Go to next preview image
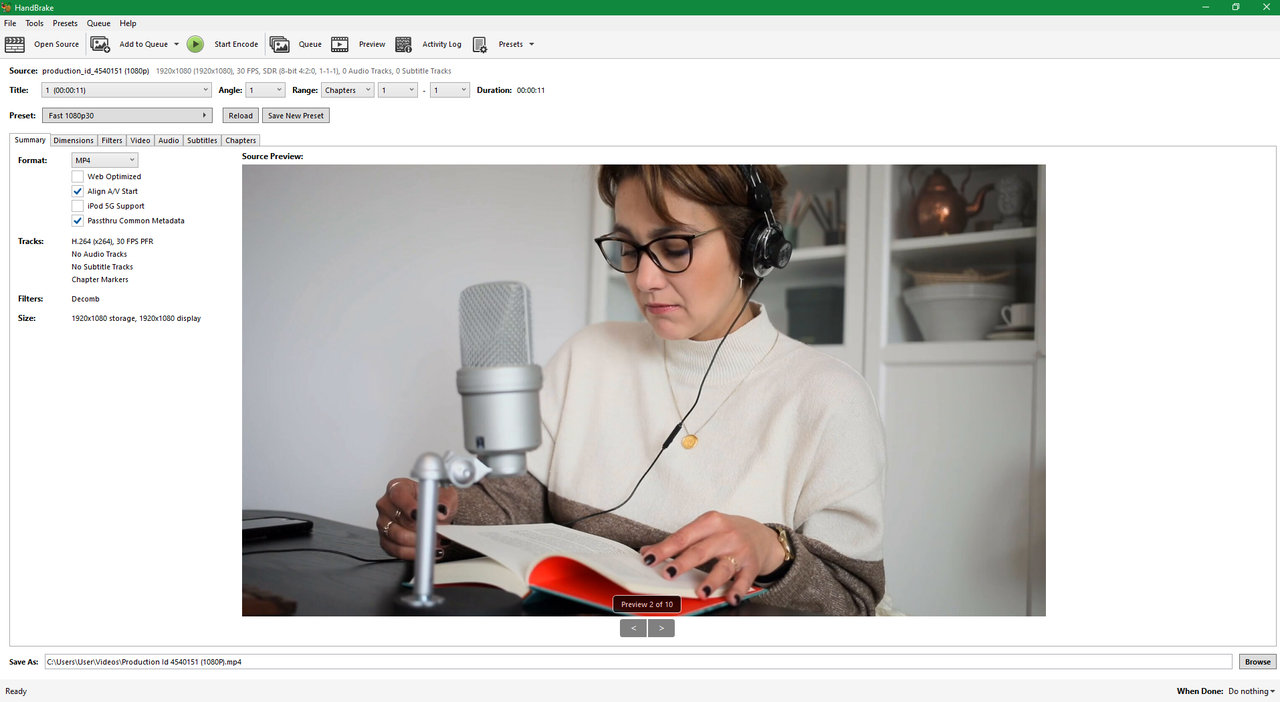The image size is (1280, 702). (x=661, y=628)
